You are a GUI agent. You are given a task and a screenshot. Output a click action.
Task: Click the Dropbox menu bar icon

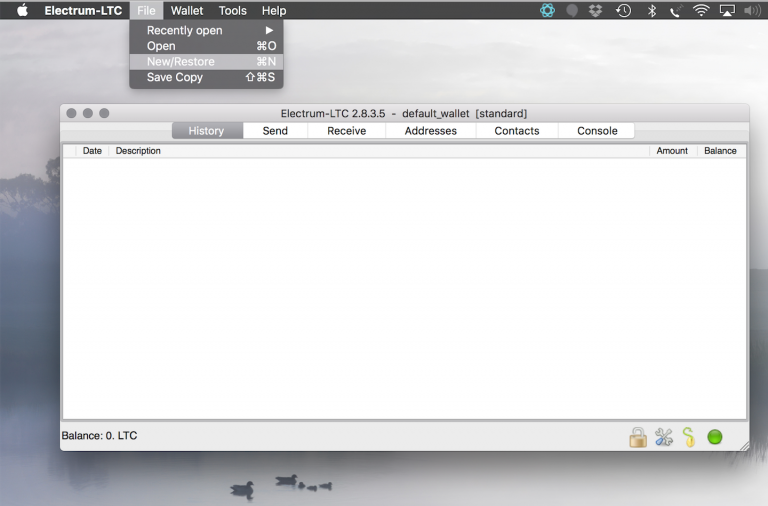pos(595,10)
